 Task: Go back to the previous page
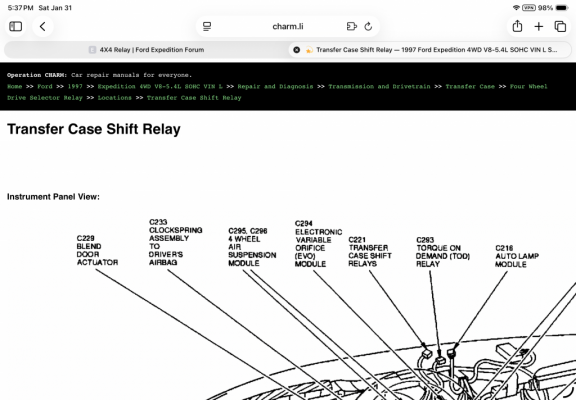[x=43, y=26]
